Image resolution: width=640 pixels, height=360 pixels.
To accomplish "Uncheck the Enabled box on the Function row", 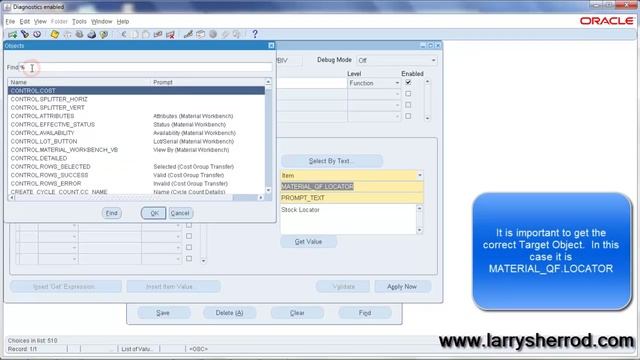I will [x=408, y=82].
